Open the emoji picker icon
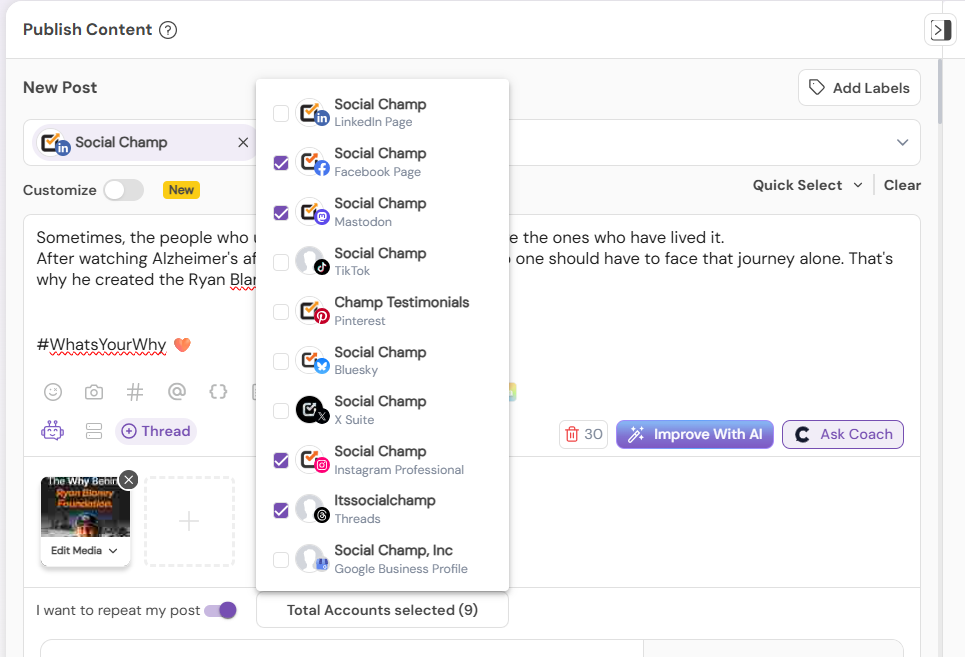This screenshot has height=657, width=965. coord(53,392)
